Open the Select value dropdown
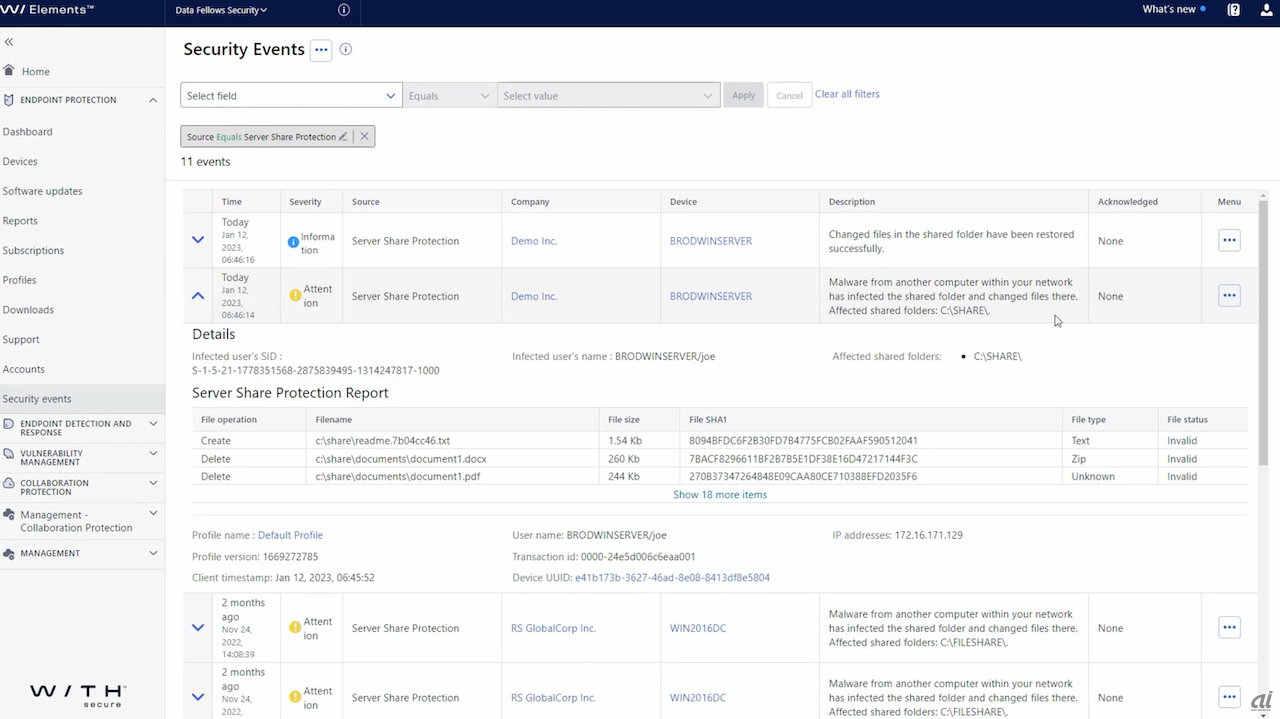 (x=608, y=96)
